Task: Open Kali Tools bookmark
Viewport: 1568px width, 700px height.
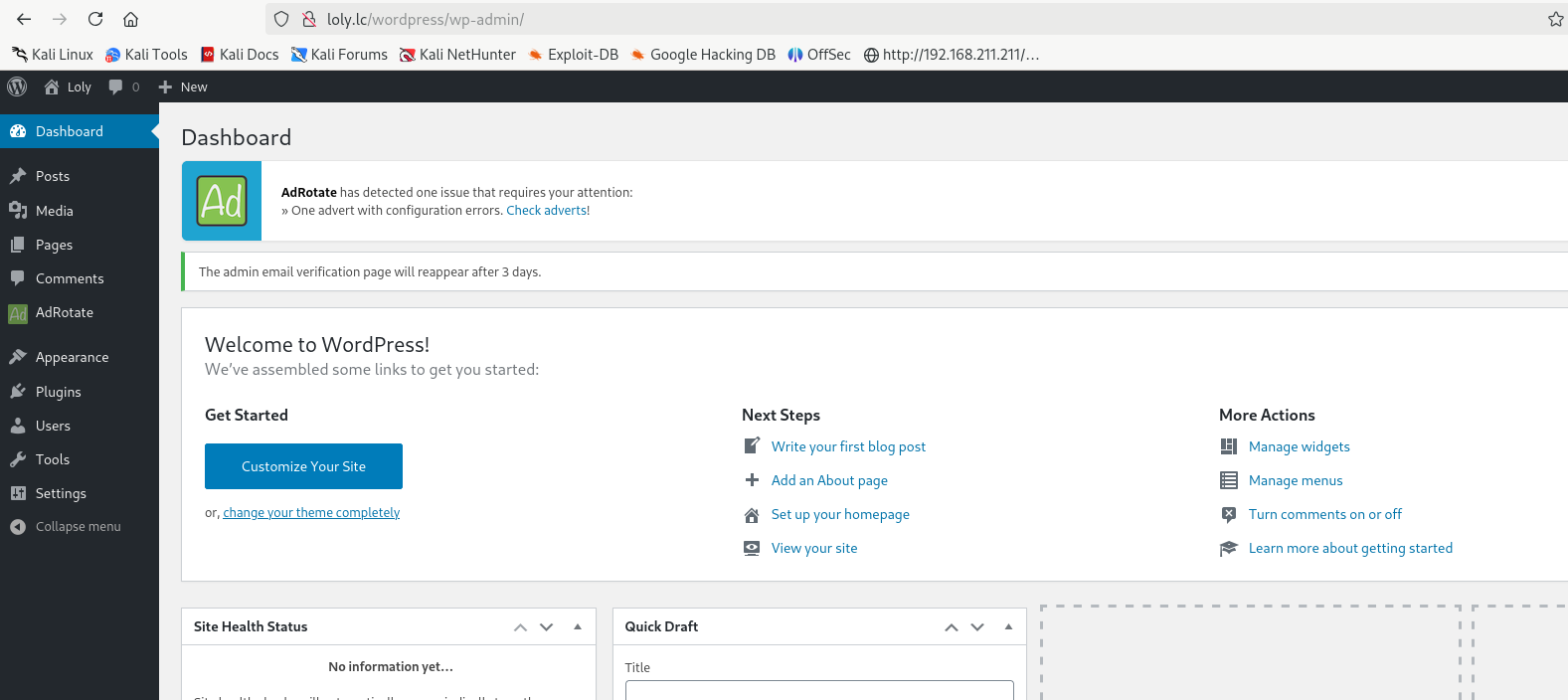Action: [x=146, y=55]
